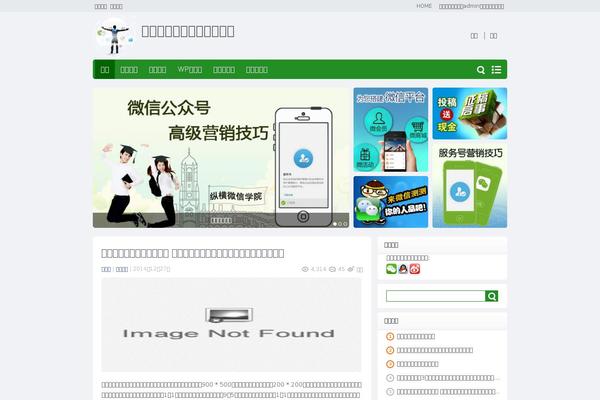Click the comment icon beside 45

(332, 269)
